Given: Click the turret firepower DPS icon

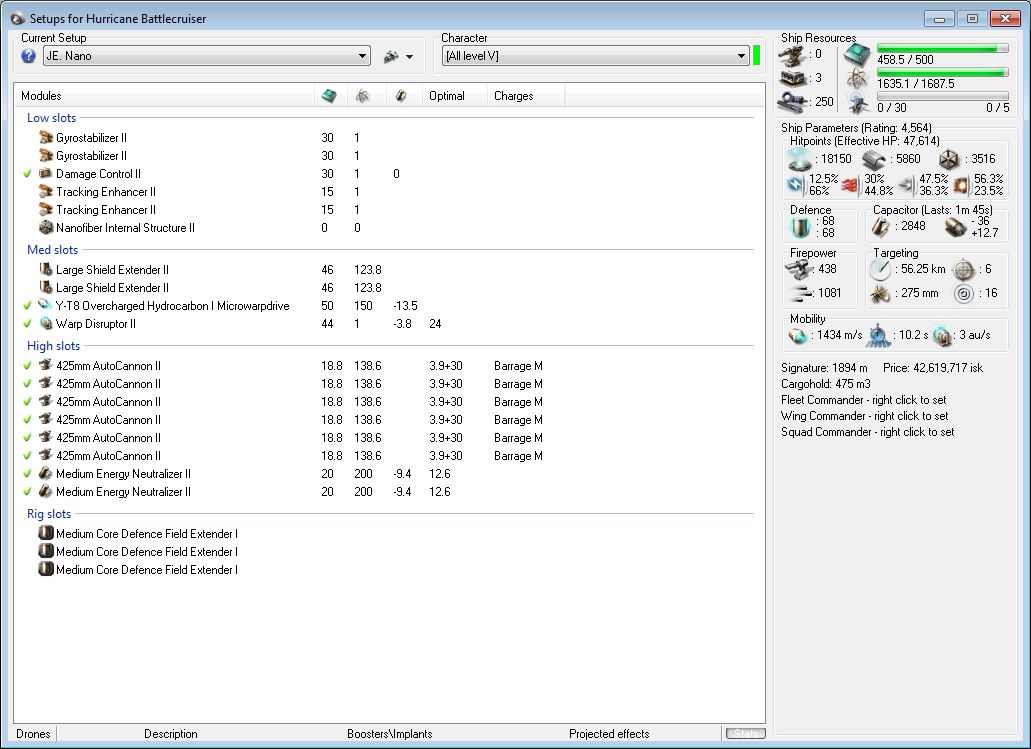Looking at the screenshot, I should click(798, 269).
